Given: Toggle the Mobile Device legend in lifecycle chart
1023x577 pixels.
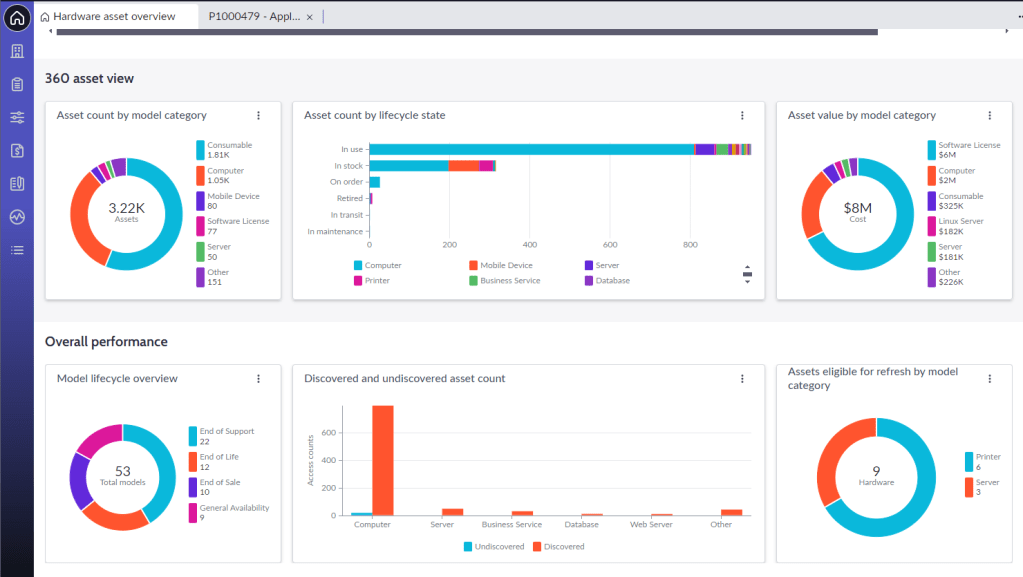Looking at the screenshot, I should 505,266.
